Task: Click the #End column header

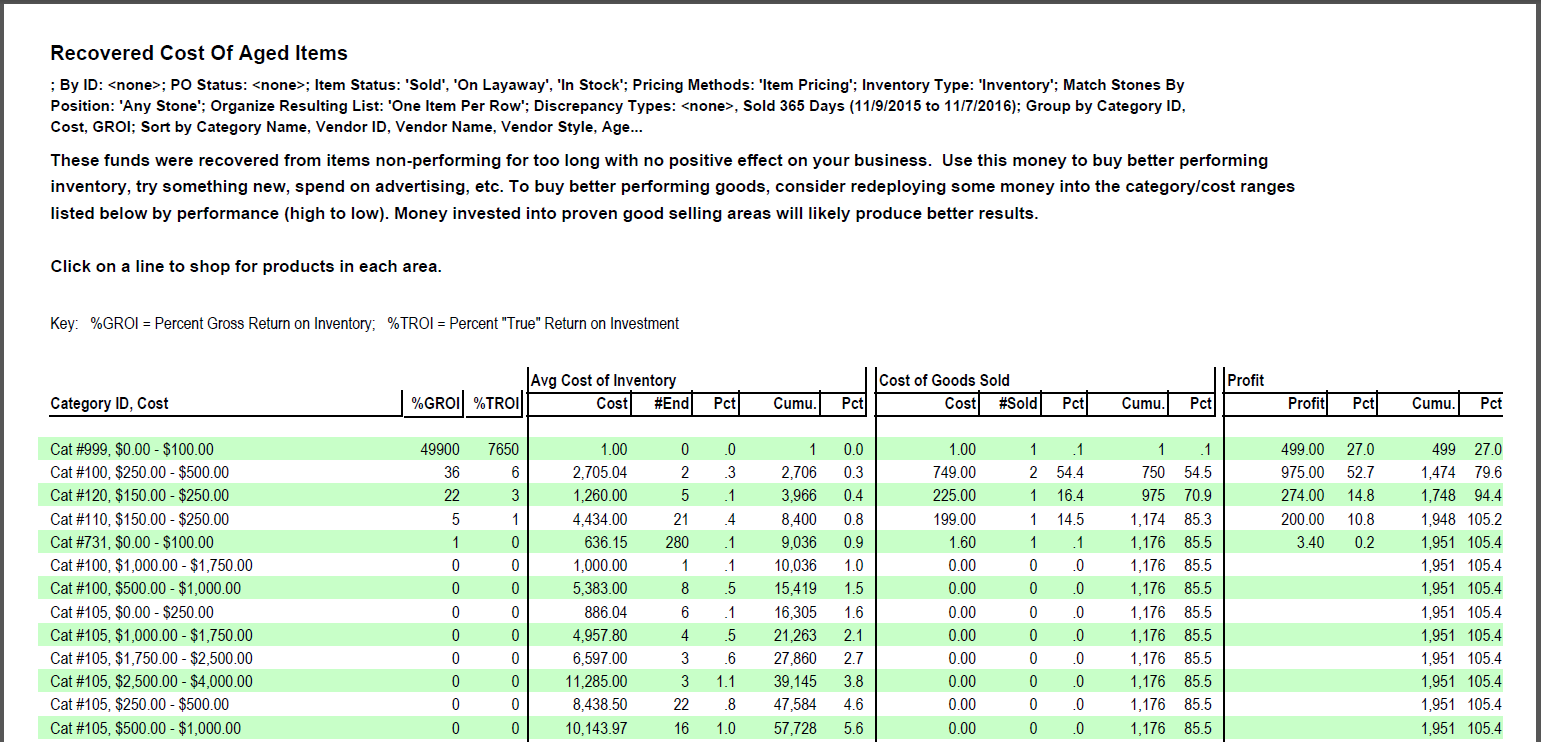Action: point(666,404)
